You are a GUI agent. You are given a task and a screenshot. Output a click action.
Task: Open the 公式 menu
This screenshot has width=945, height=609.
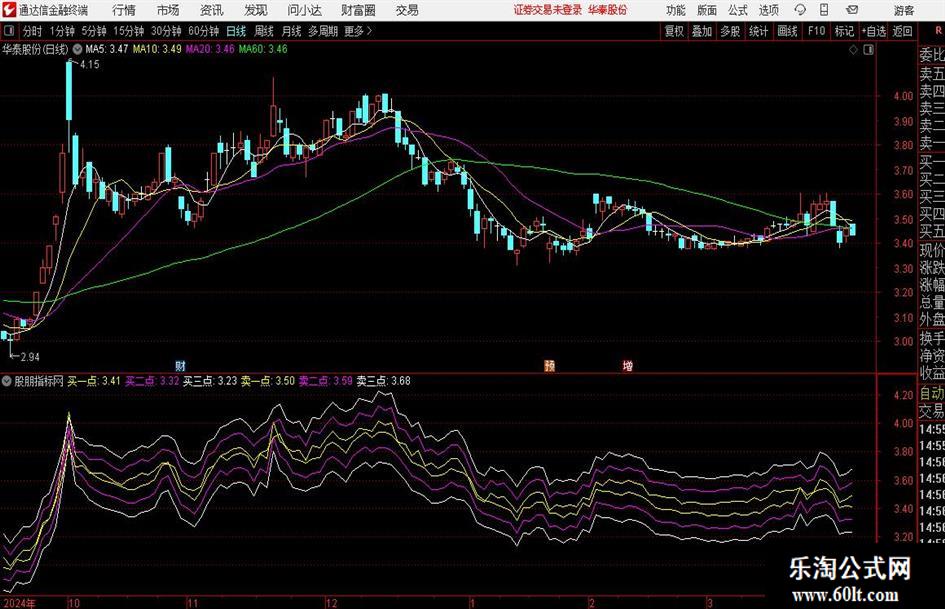pos(738,10)
